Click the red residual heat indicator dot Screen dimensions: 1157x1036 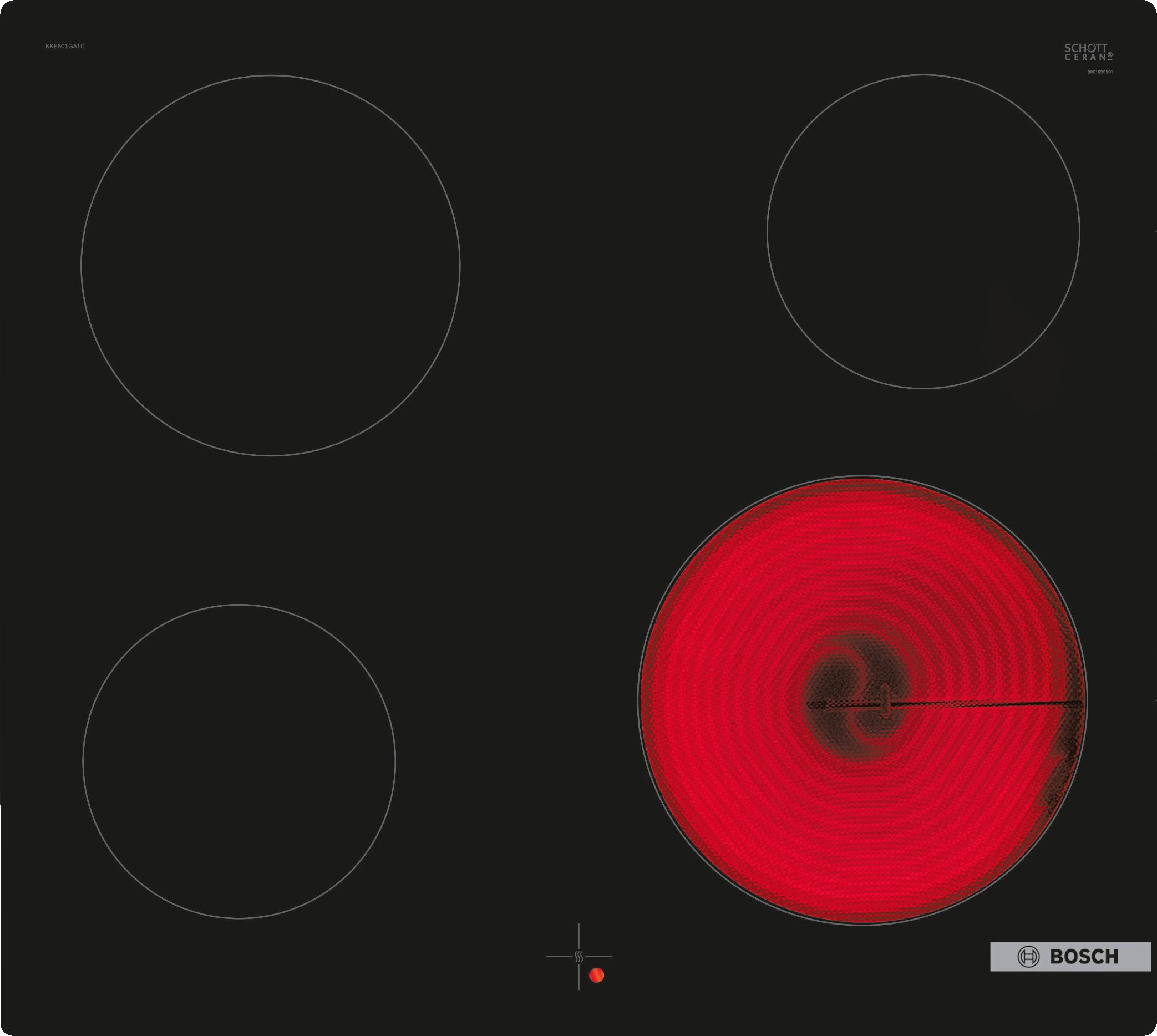596,975
